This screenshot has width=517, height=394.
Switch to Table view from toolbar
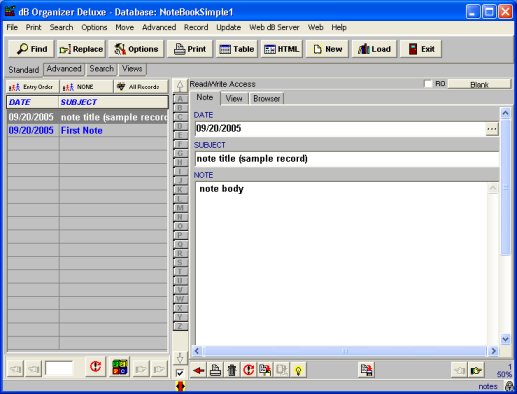tap(237, 49)
